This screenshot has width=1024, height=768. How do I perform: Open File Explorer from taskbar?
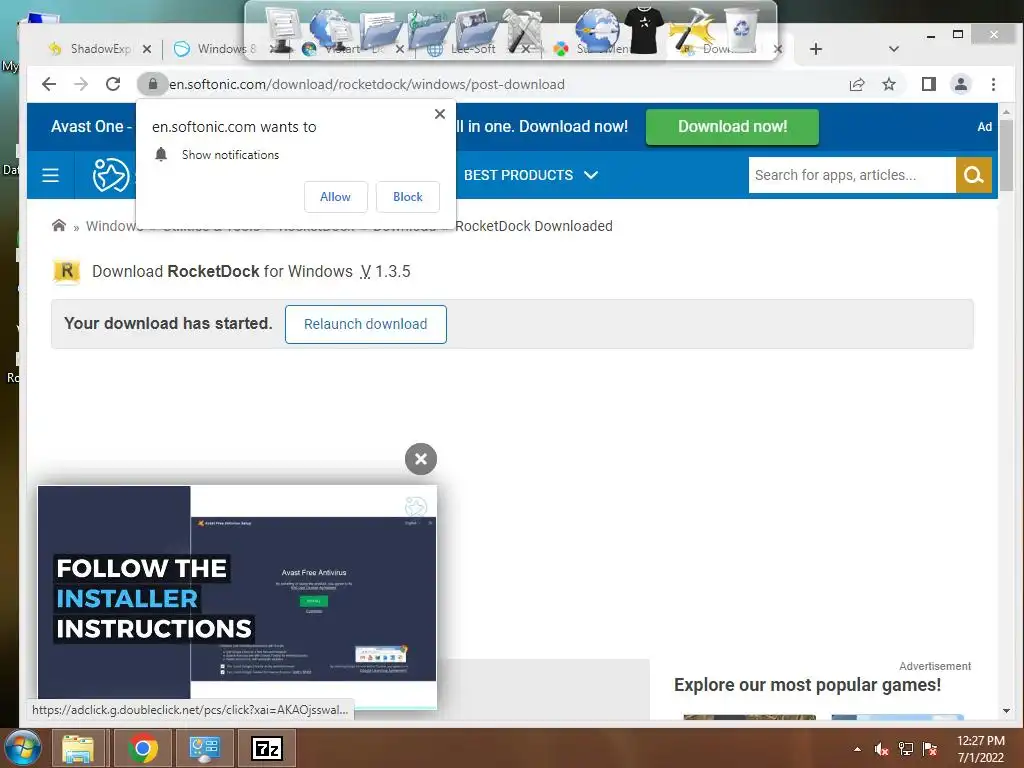[x=78, y=748]
